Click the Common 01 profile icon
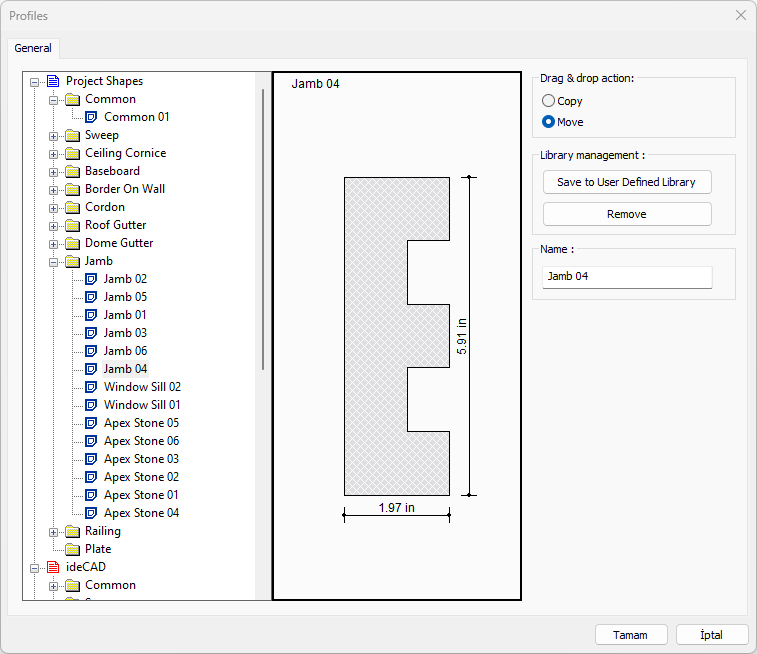The height and width of the screenshot is (654, 757). coord(91,117)
